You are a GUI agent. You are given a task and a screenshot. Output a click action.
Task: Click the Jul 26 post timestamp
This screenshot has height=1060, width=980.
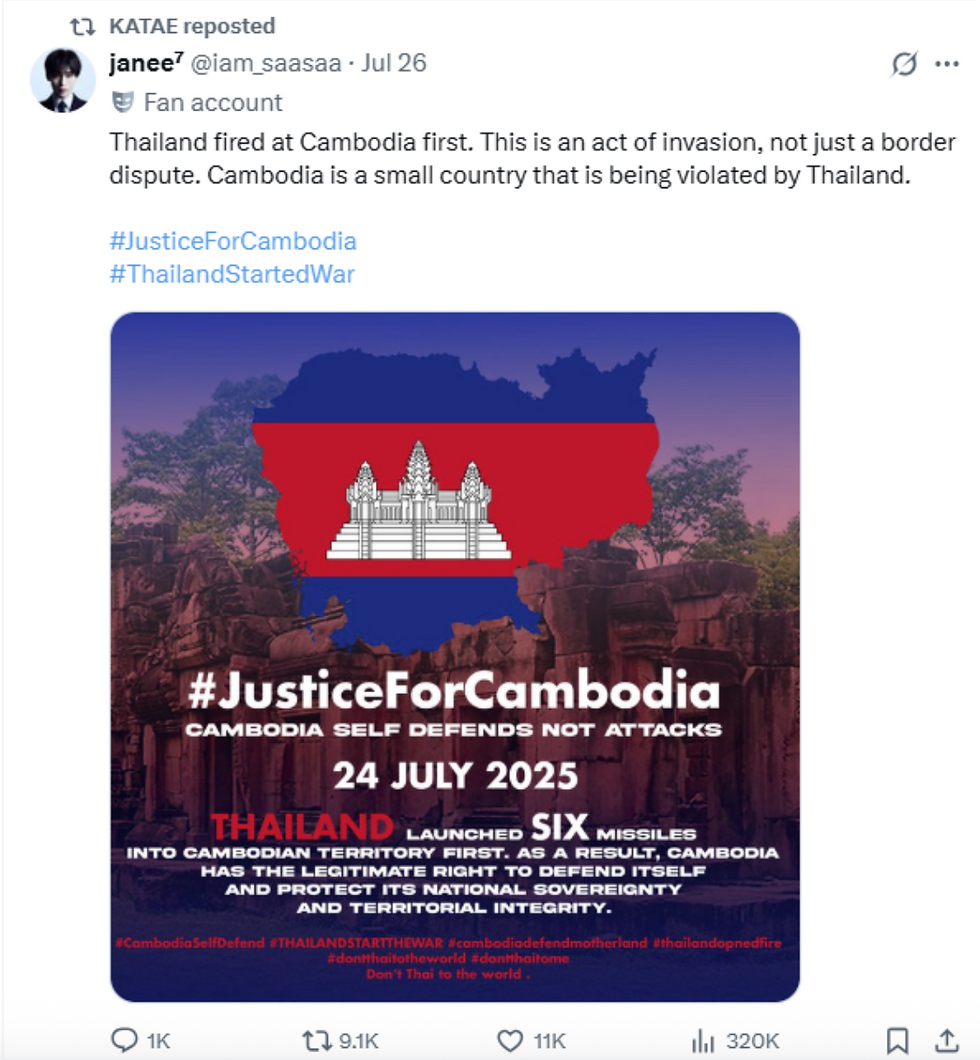tap(394, 63)
